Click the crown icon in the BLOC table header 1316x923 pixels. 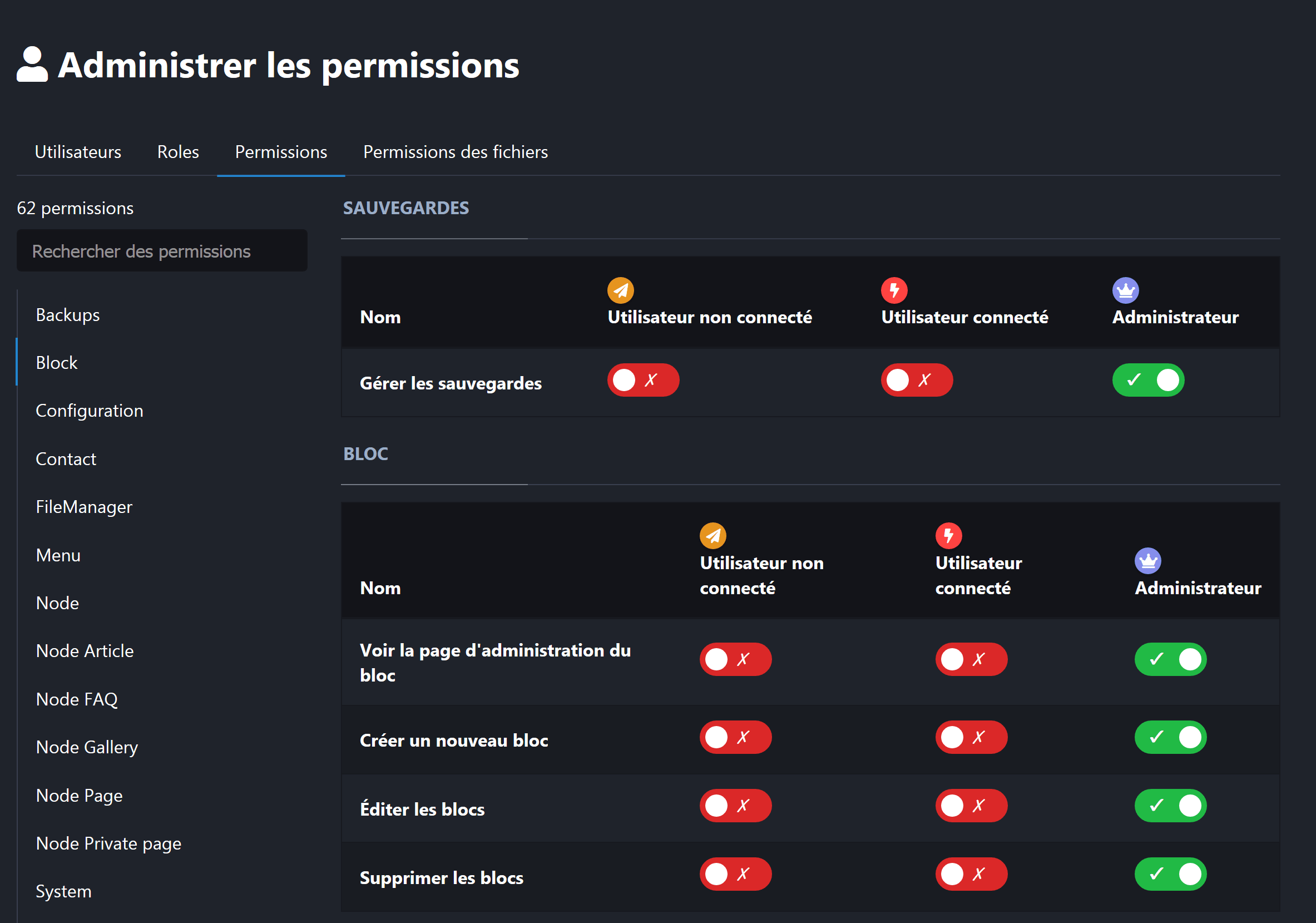(1146, 560)
